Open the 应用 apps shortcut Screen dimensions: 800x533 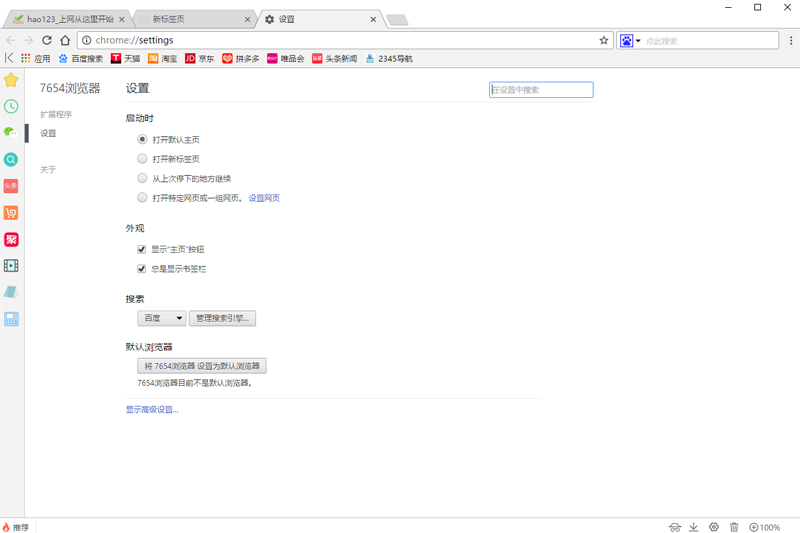(36, 59)
